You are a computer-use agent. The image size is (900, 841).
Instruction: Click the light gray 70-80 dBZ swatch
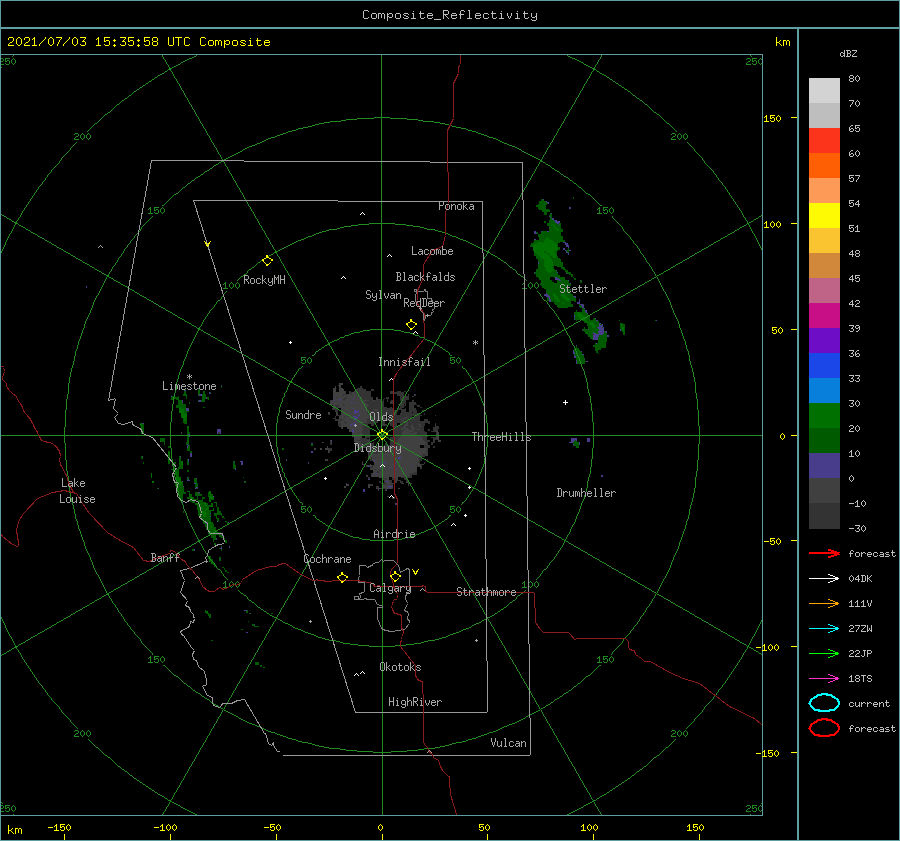point(824,91)
